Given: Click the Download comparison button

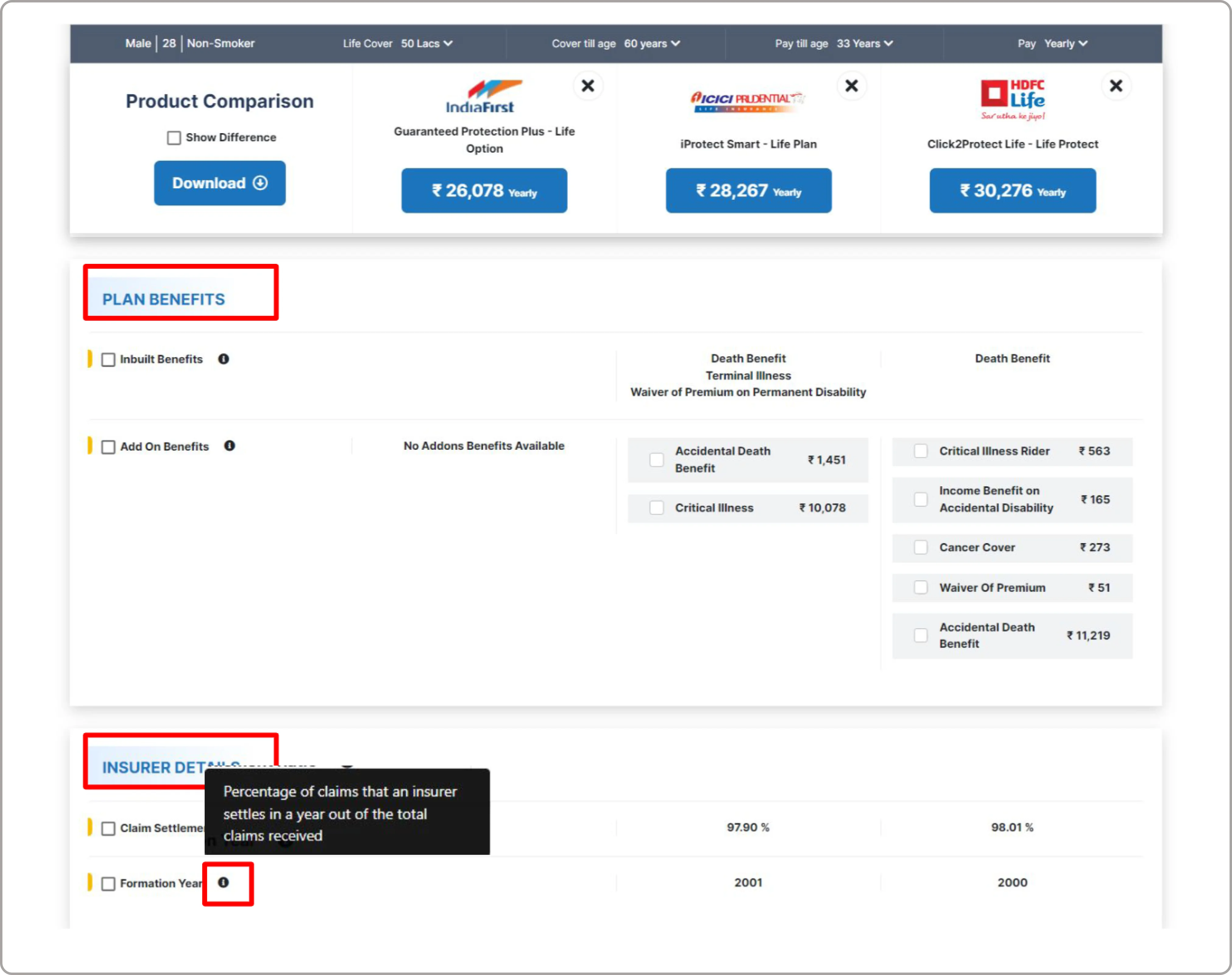Looking at the screenshot, I should (x=220, y=183).
